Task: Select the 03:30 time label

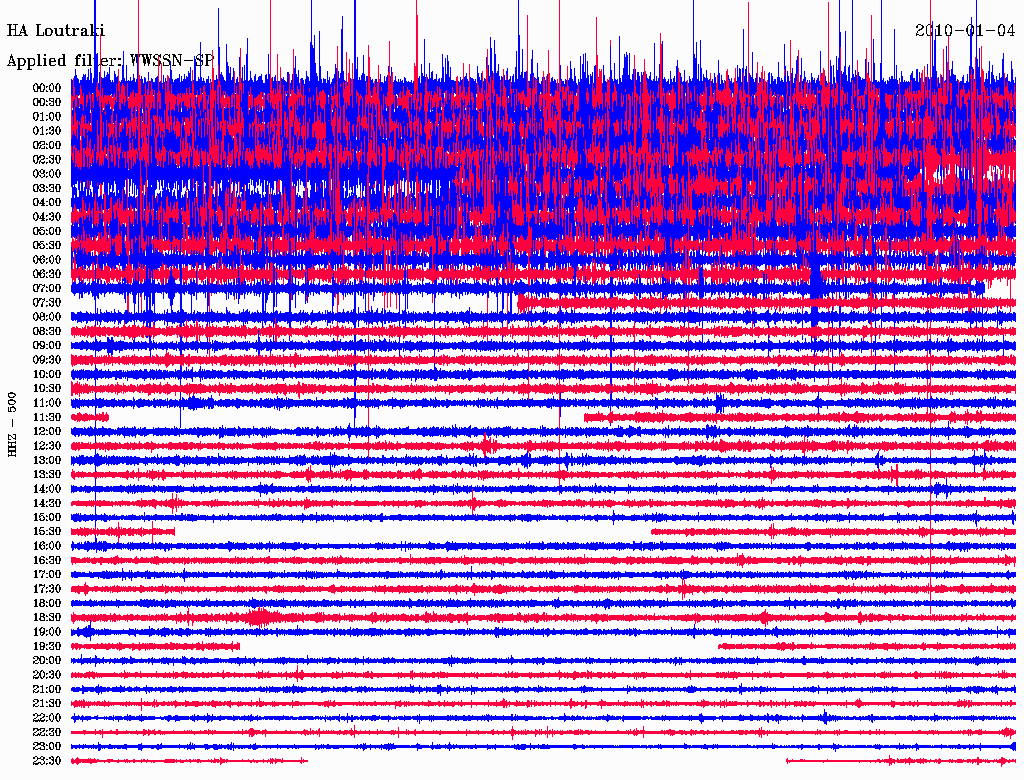Action: click(47, 188)
